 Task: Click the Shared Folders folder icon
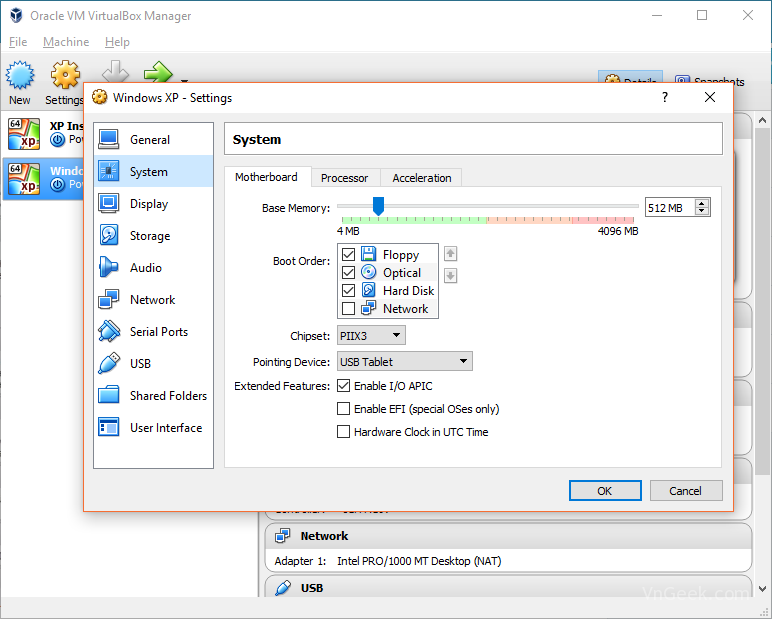click(108, 395)
